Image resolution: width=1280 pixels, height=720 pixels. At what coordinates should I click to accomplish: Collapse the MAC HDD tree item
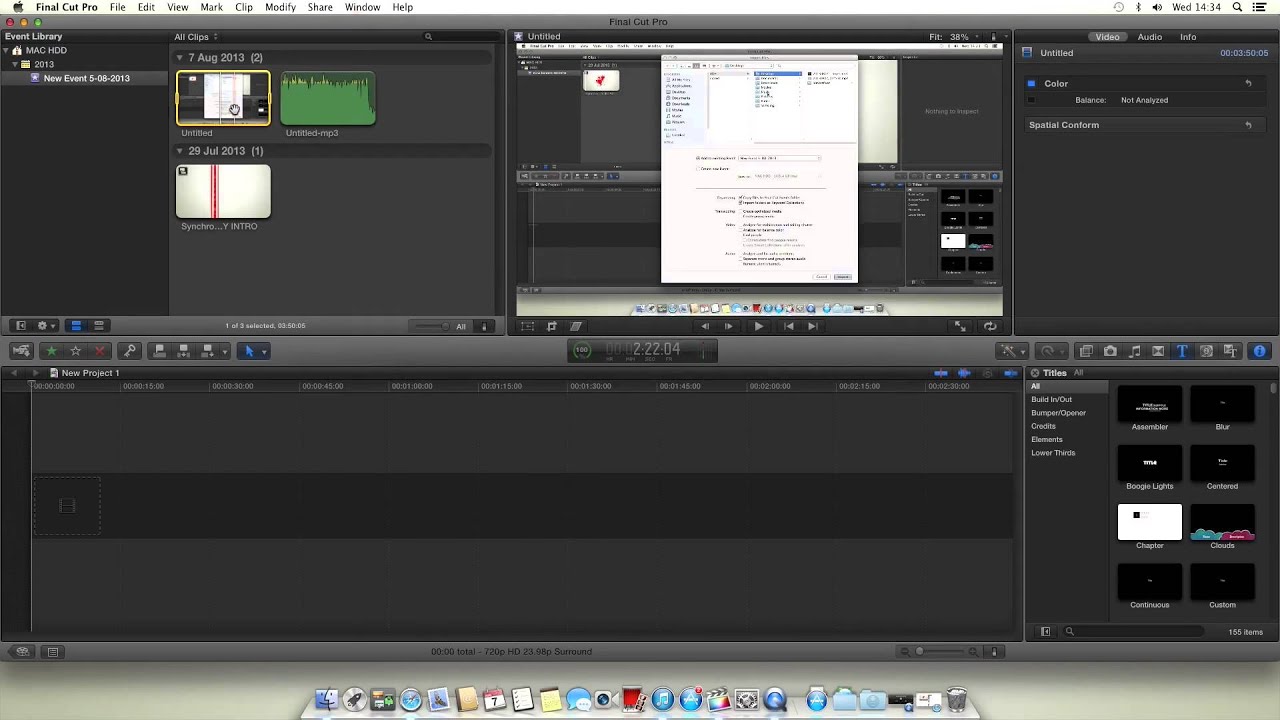click(x=7, y=50)
